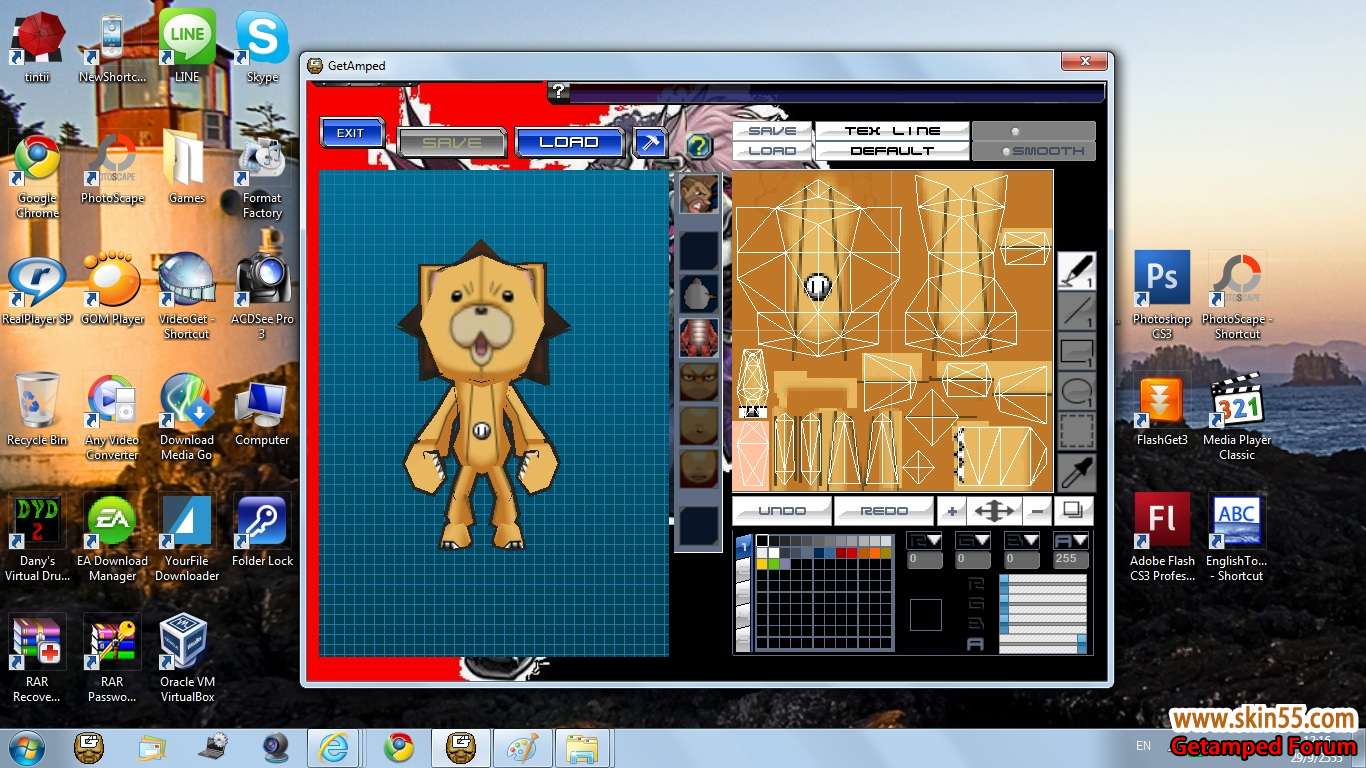Open the R channel dropdown
The width and height of the screenshot is (1366, 768).
pos(924,541)
